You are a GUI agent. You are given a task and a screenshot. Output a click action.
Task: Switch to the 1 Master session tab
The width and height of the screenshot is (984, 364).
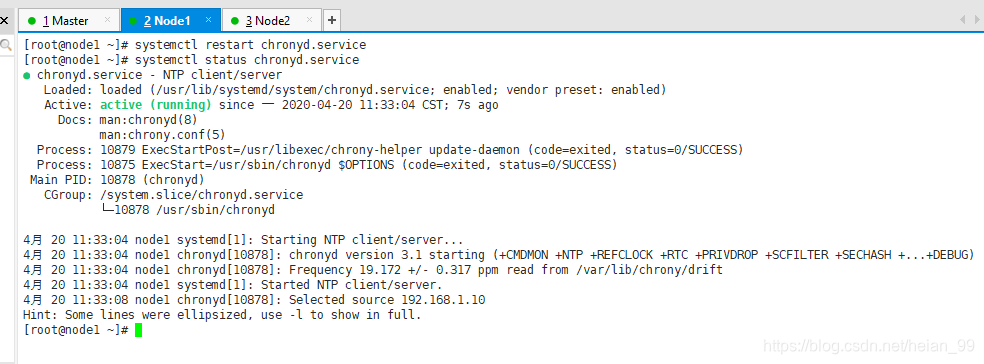tap(65, 21)
